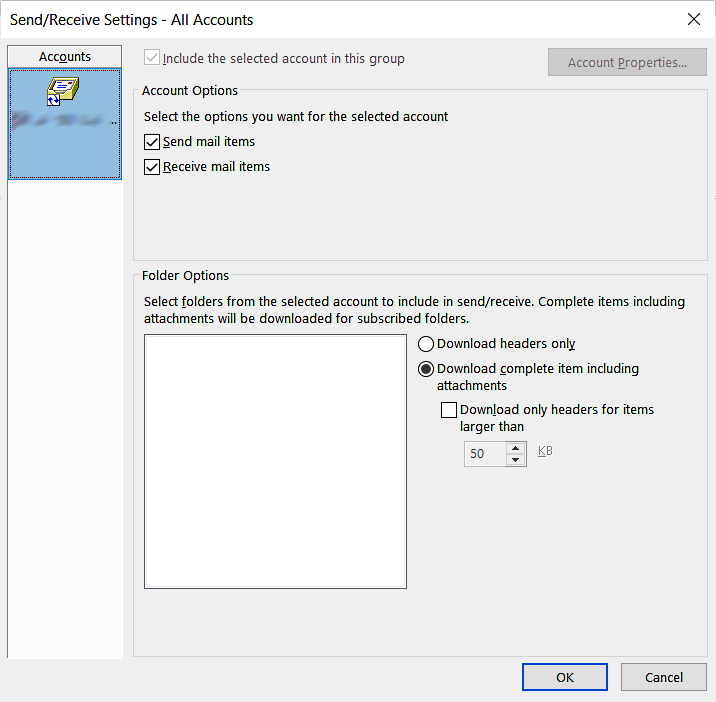Close the Send/Receive Settings dialog

(x=694, y=19)
